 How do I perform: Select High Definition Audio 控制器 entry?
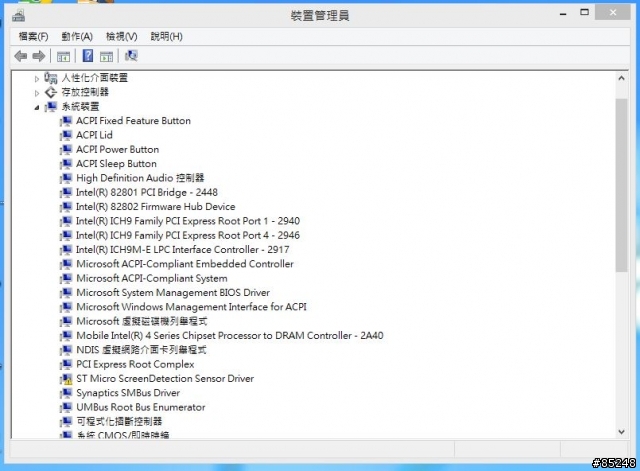point(140,178)
